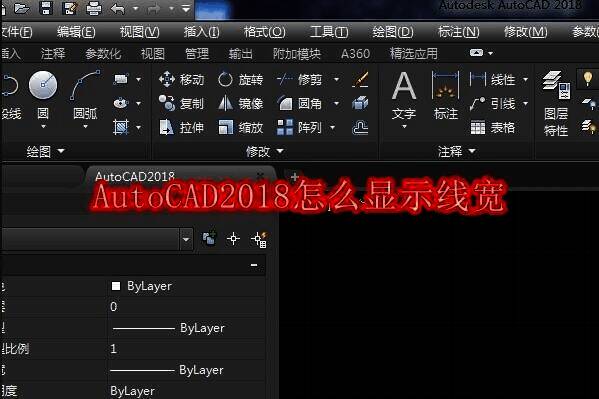Open the 插入(I) menu
This screenshot has width=599, height=399.
point(201,32)
